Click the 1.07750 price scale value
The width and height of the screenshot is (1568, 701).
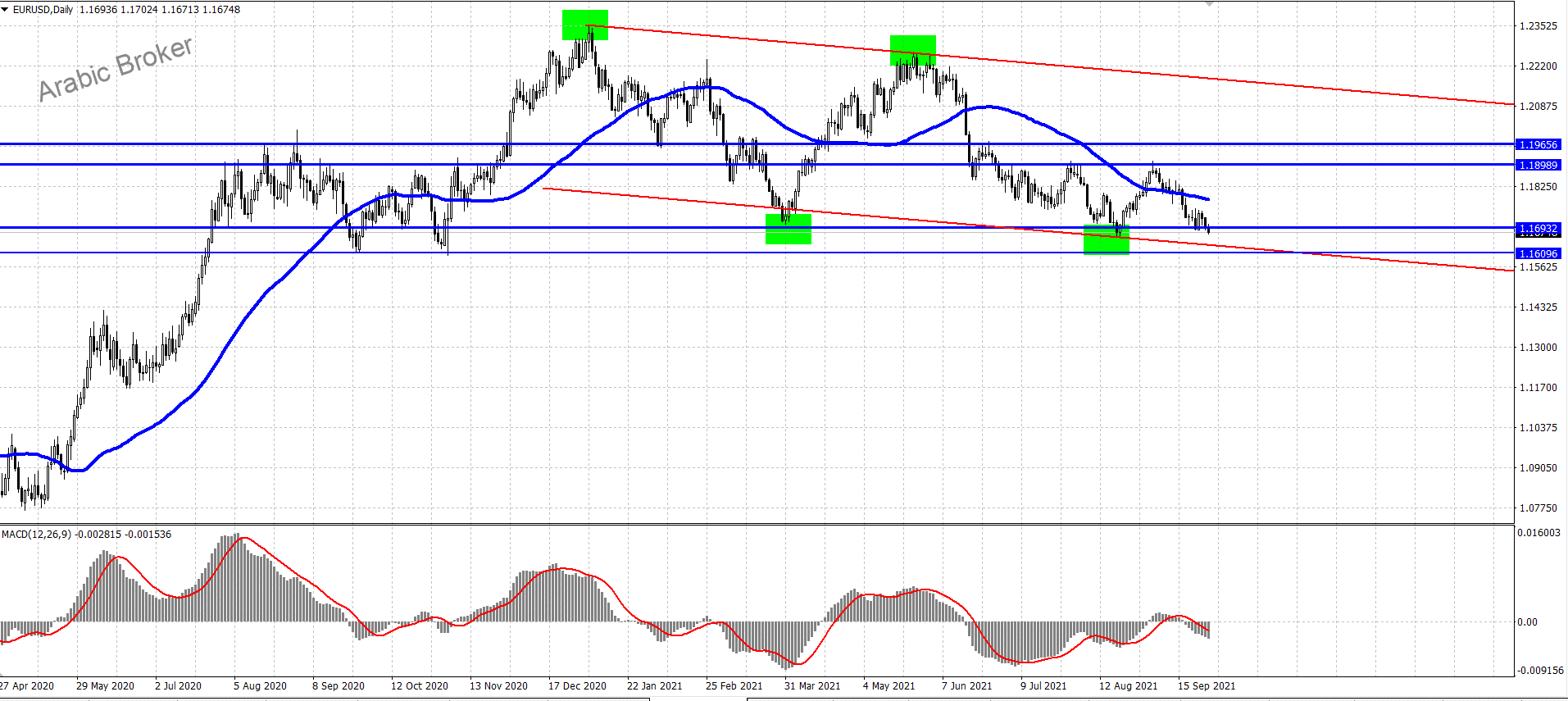(x=1538, y=508)
